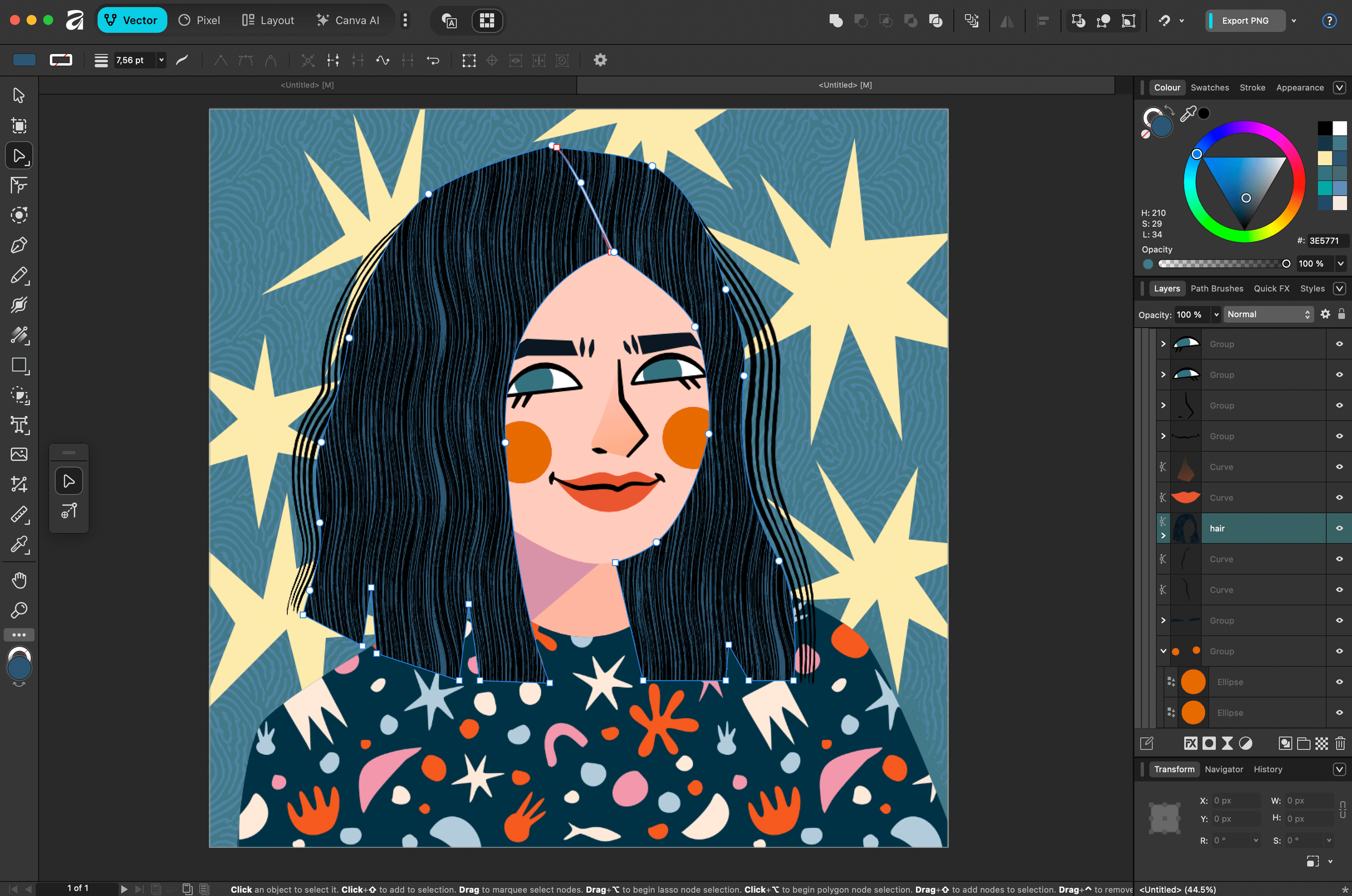Viewport: 1352px width, 896px height.
Task: Select the Move tool arrow
Action: pos(19,95)
